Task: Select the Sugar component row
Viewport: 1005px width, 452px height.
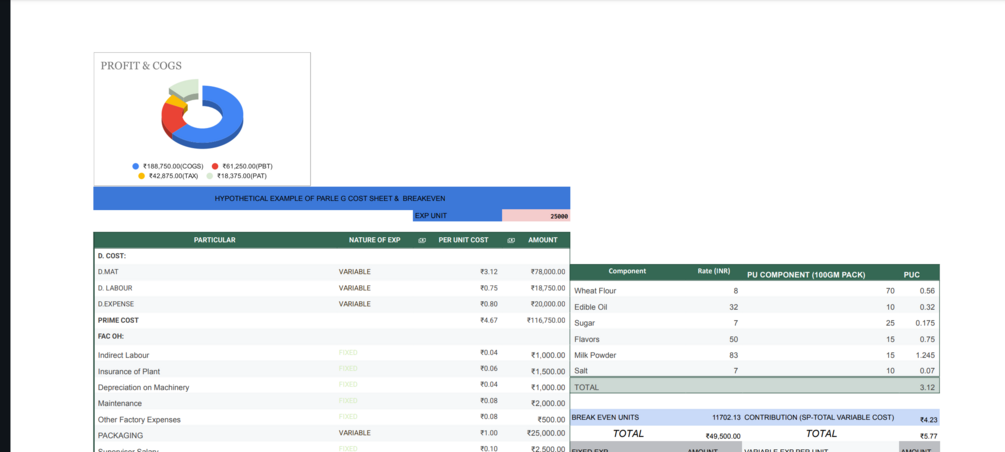Action: point(755,323)
